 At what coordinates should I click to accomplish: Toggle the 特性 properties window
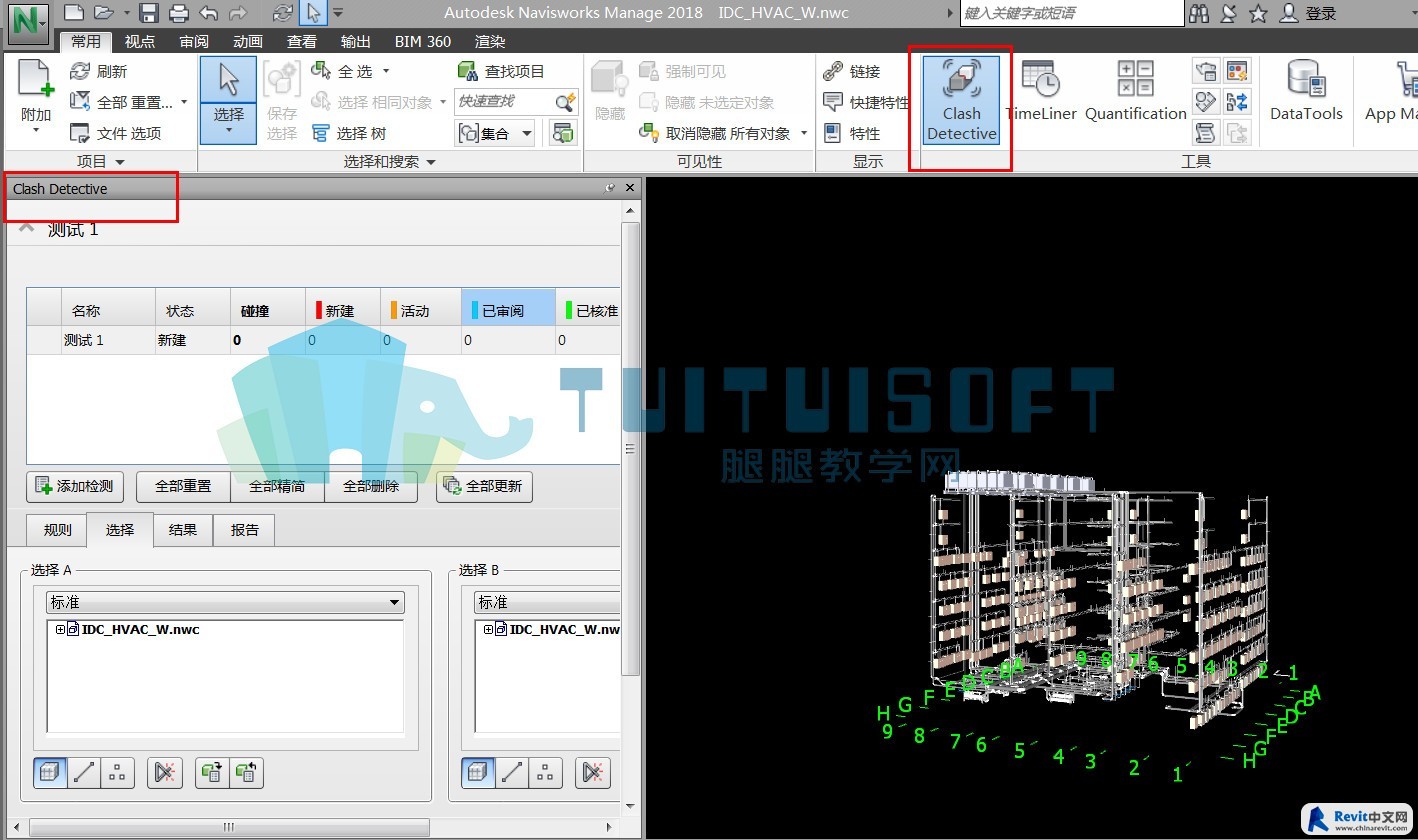point(852,133)
